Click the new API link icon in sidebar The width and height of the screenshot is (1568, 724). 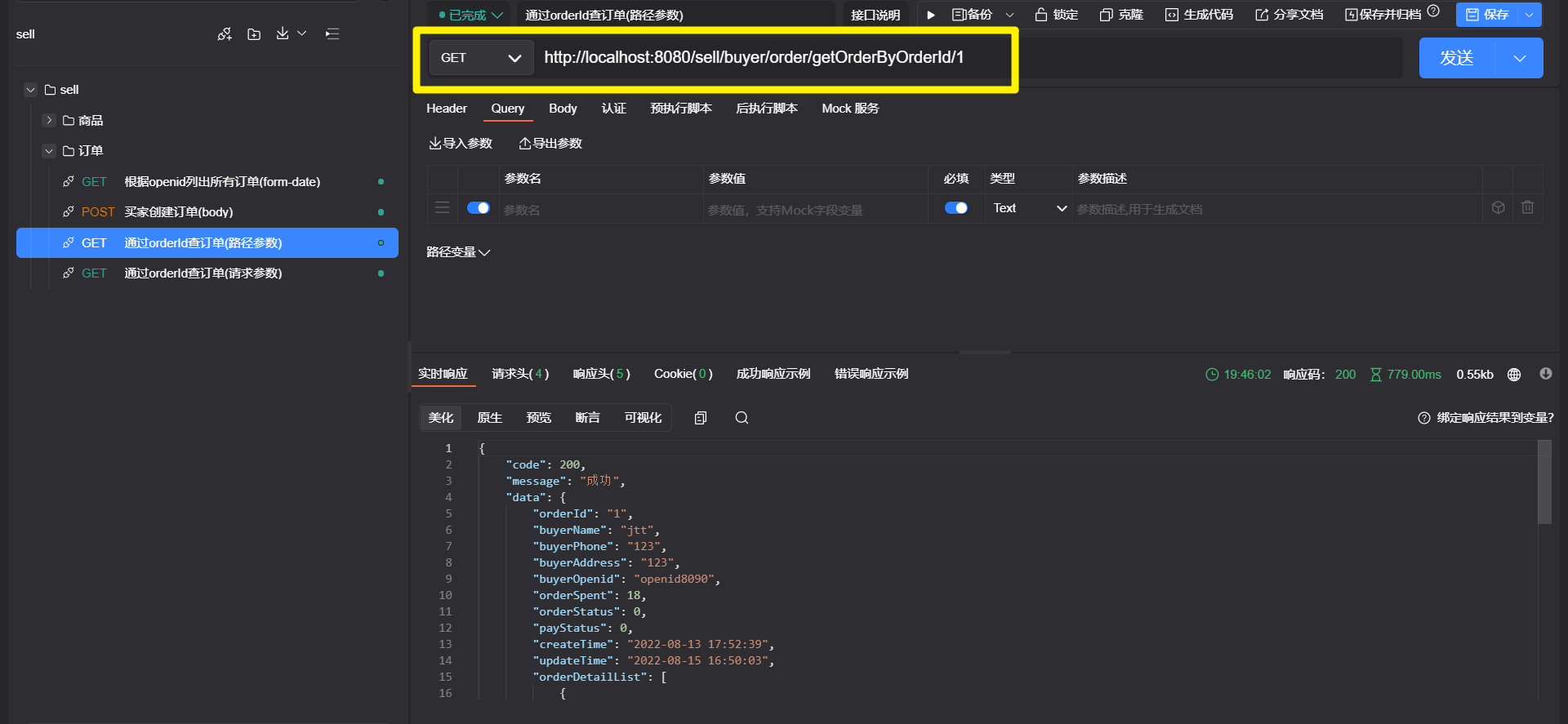(225, 34)
